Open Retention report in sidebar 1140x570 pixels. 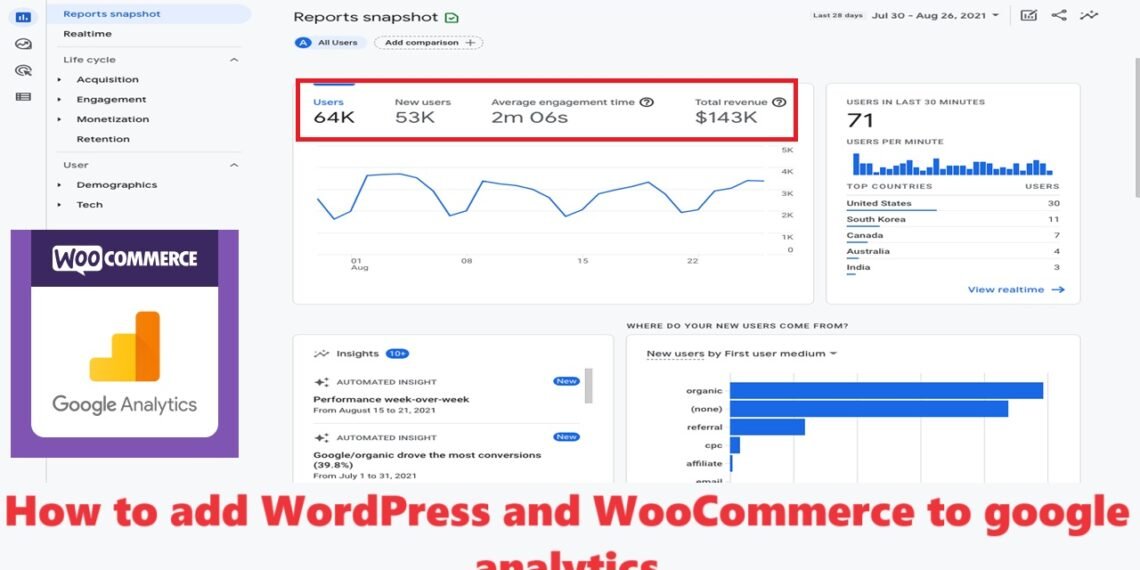(103, 139)
